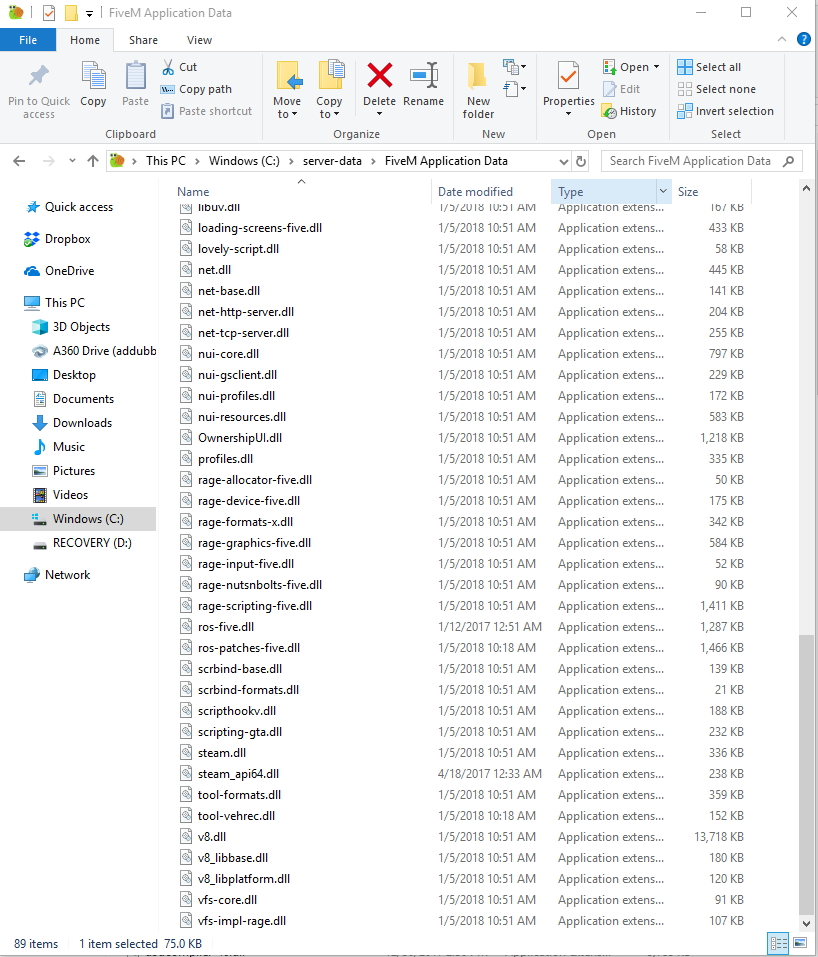Open the blue Help question icon
Image resolution: width=818 pixels, height=957 pixels.
tap(804, 40)
